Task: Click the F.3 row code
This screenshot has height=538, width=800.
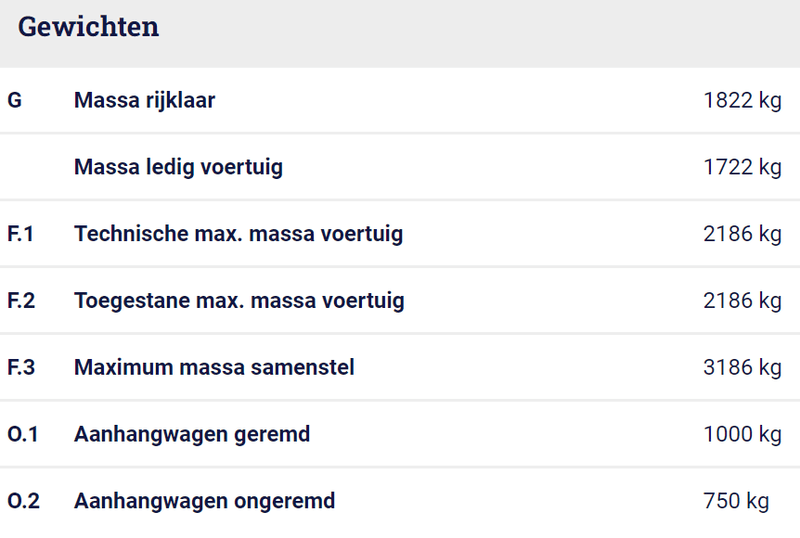Action: tap(21, 367)
